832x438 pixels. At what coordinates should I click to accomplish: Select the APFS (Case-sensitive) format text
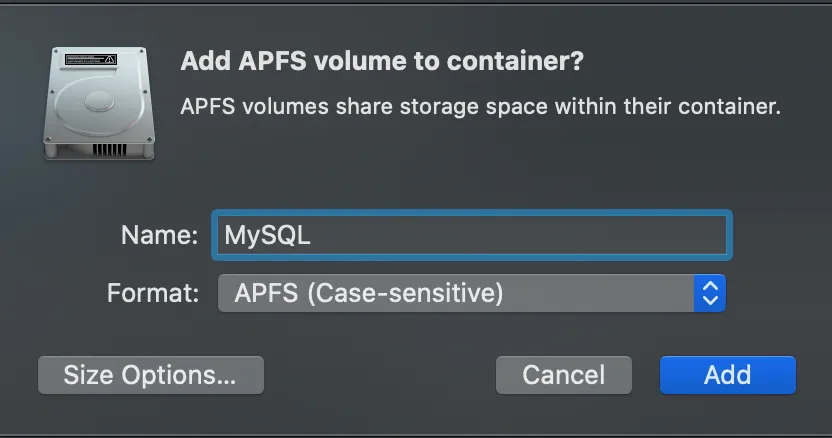coord(368,293)
